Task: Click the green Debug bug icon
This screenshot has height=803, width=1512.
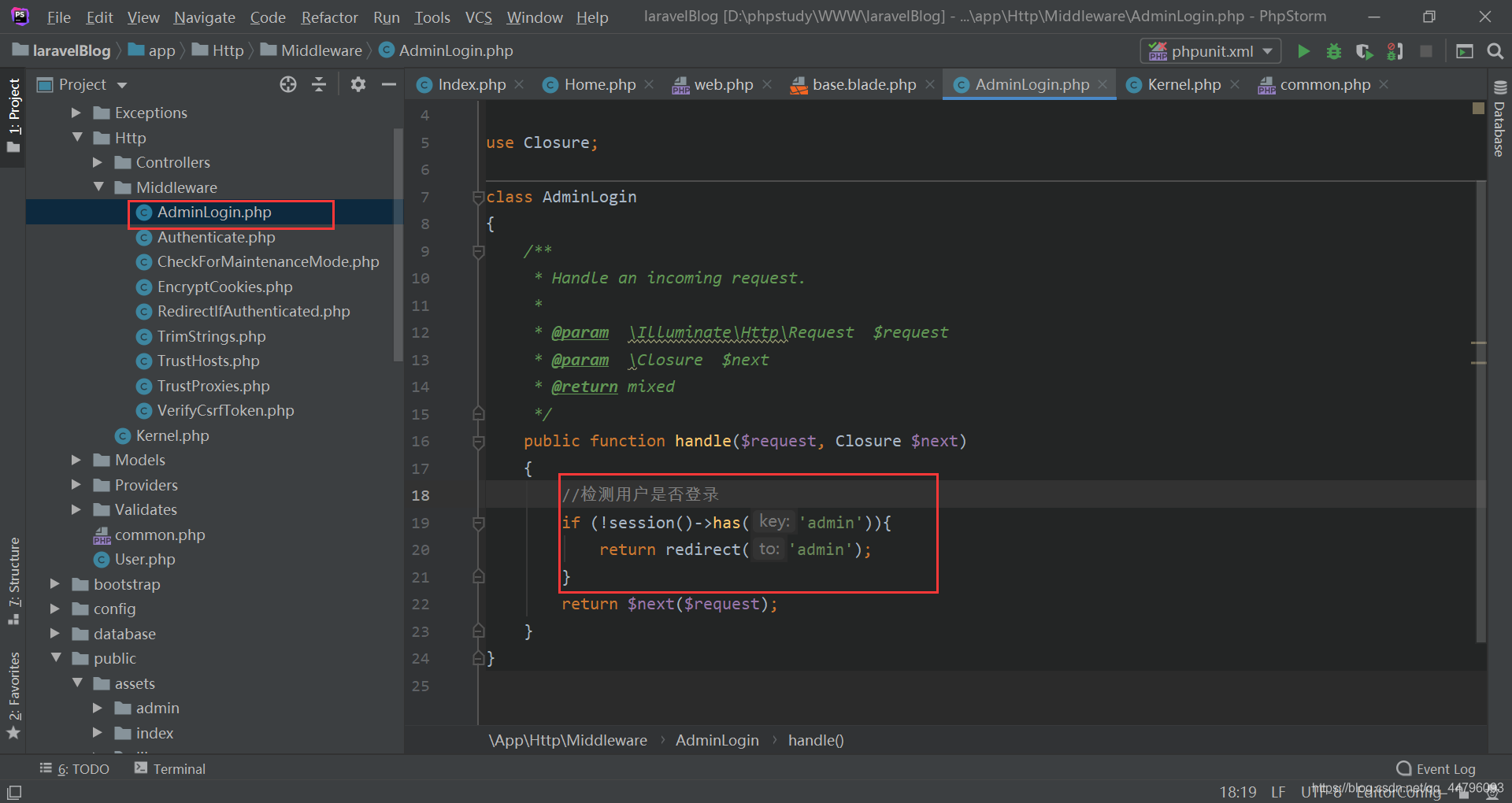Action: click(x=1333, y=51)
